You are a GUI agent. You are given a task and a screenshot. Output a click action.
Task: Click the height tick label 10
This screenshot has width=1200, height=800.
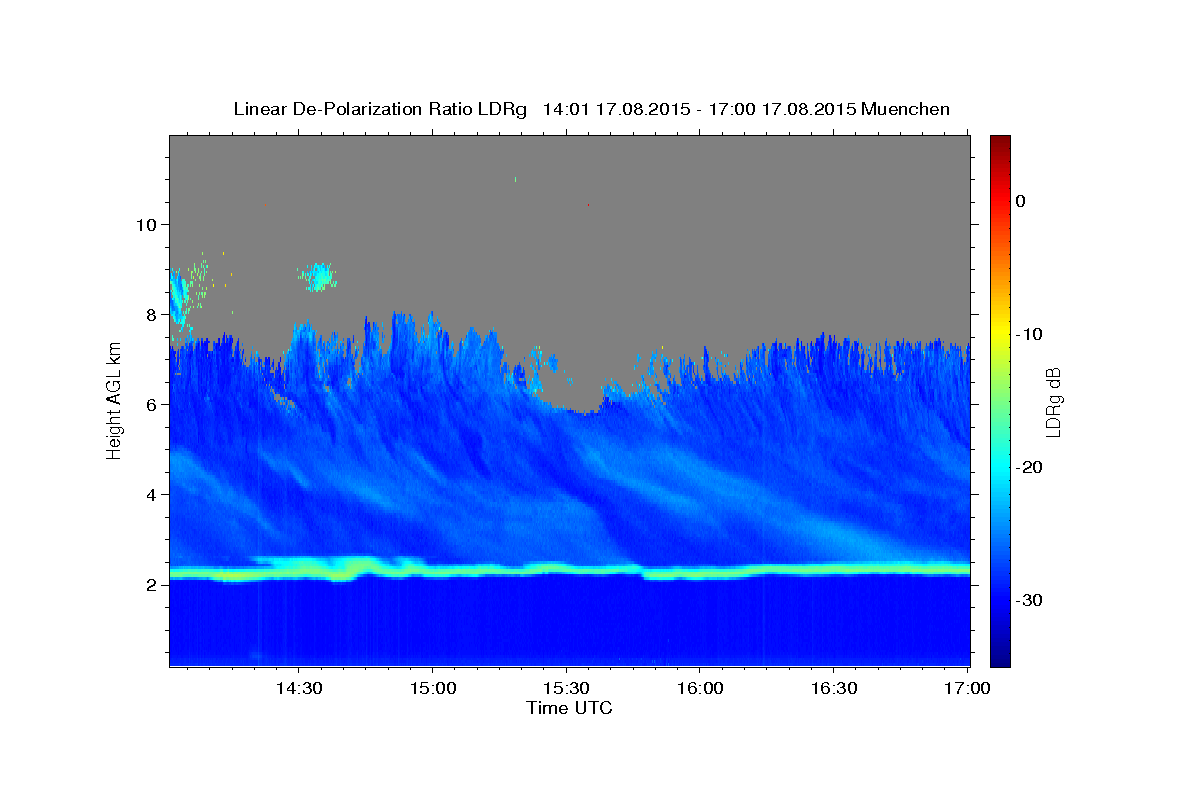click(145, 225)
